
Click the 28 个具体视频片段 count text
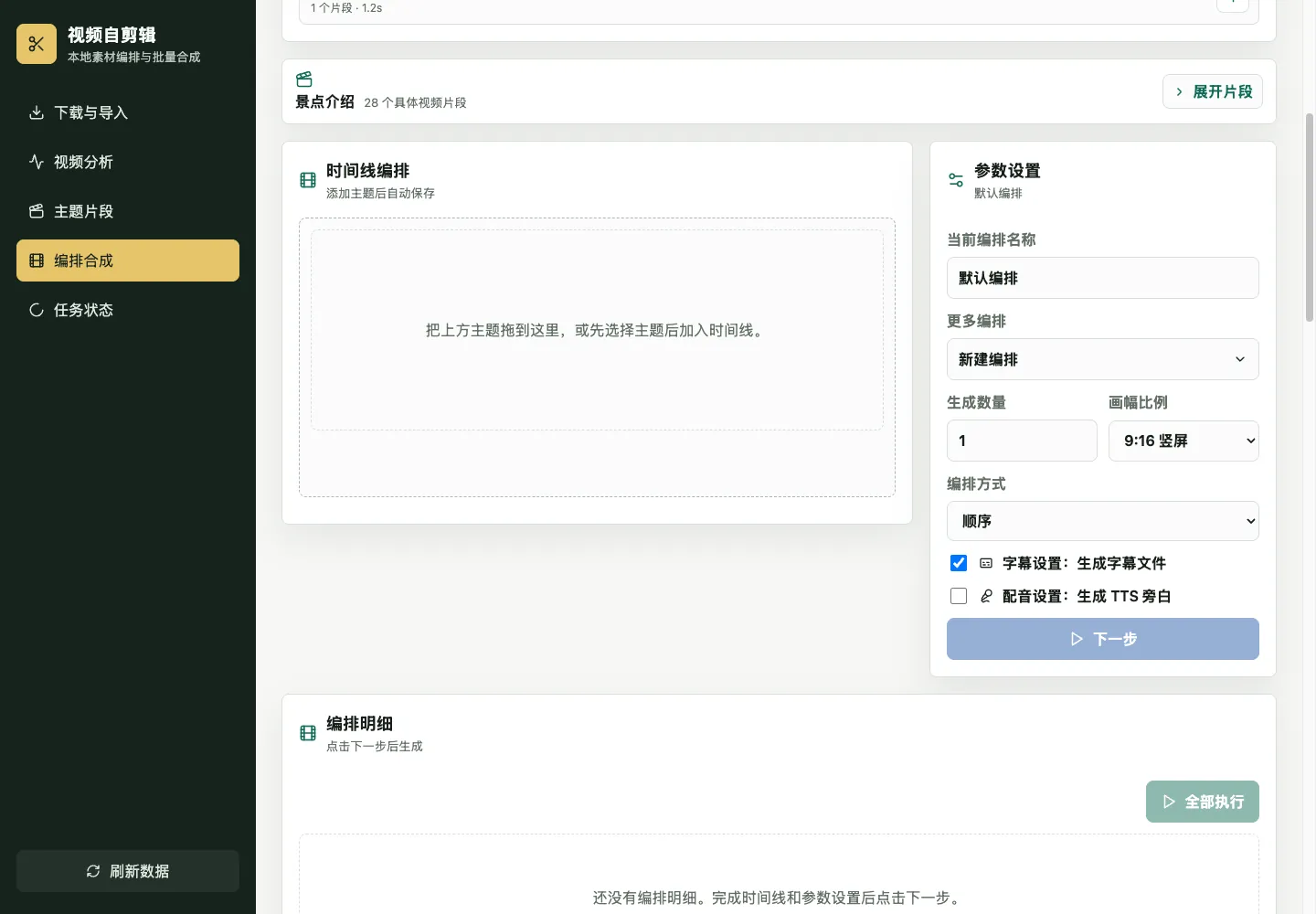point(415,102)
